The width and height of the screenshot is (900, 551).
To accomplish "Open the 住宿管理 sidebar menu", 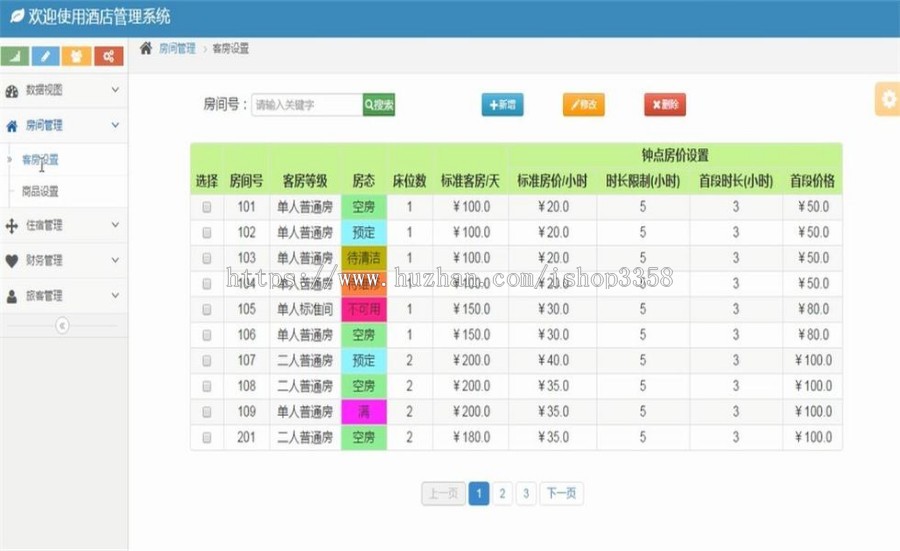I will click(x=64, y=225).
